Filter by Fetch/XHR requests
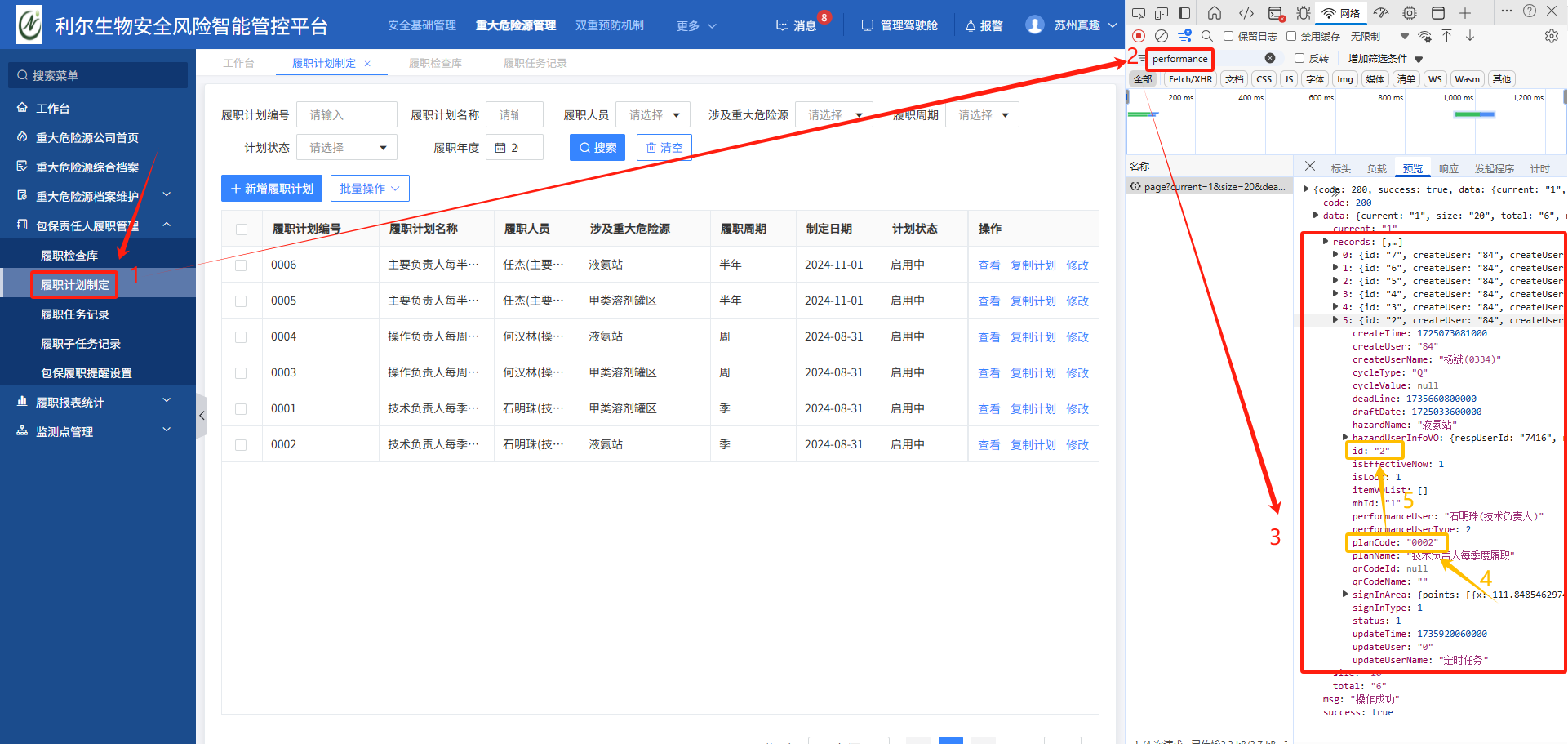 tap(1189, 79)
